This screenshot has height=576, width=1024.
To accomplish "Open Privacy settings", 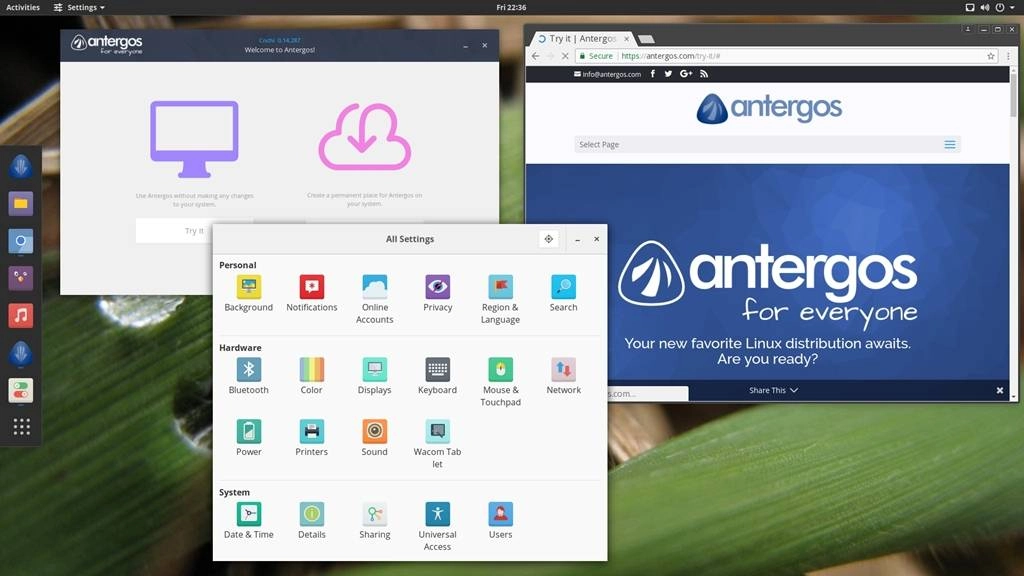I will (x=438, y=294).
